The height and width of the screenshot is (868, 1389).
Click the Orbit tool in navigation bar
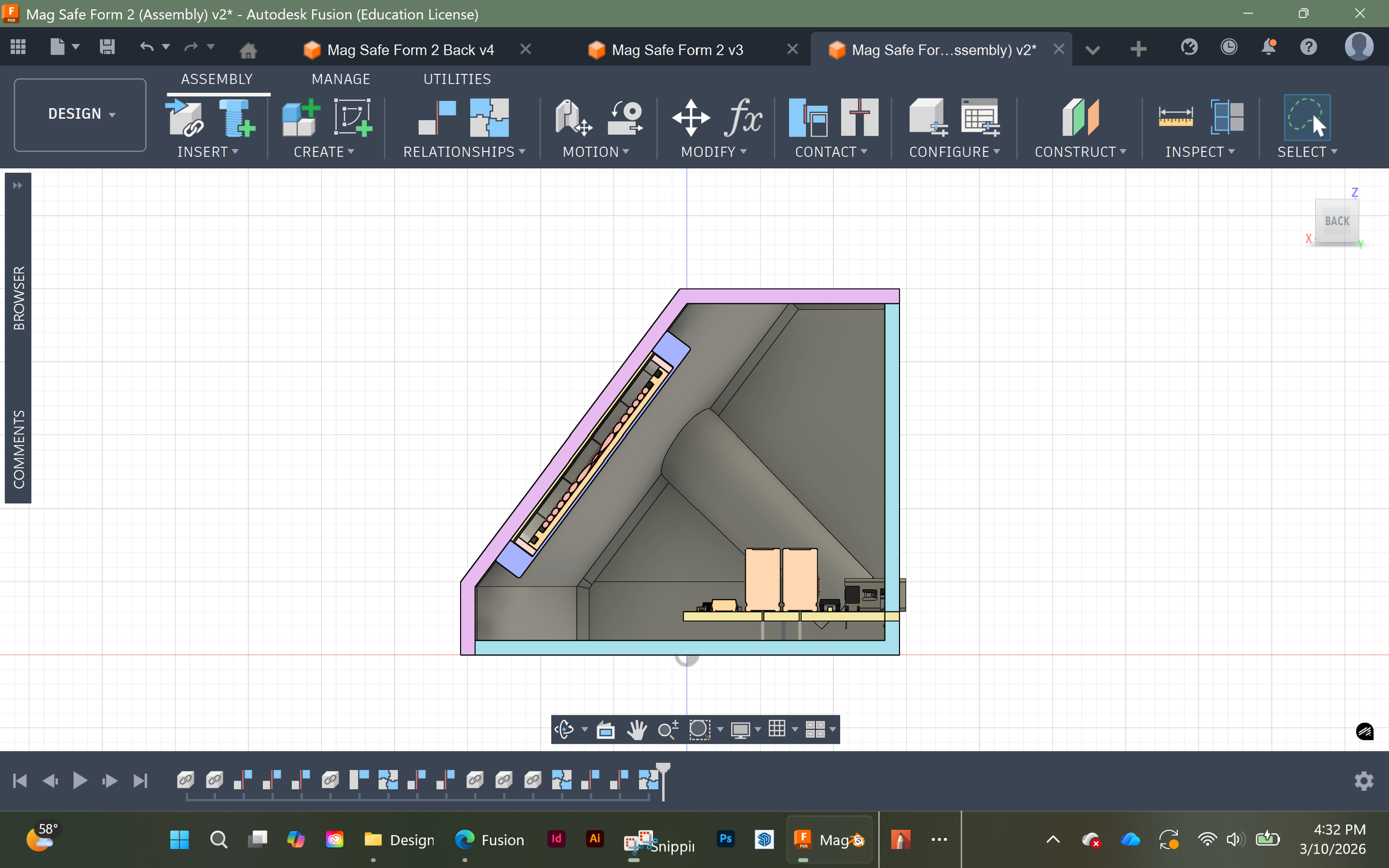coord(564,729)
